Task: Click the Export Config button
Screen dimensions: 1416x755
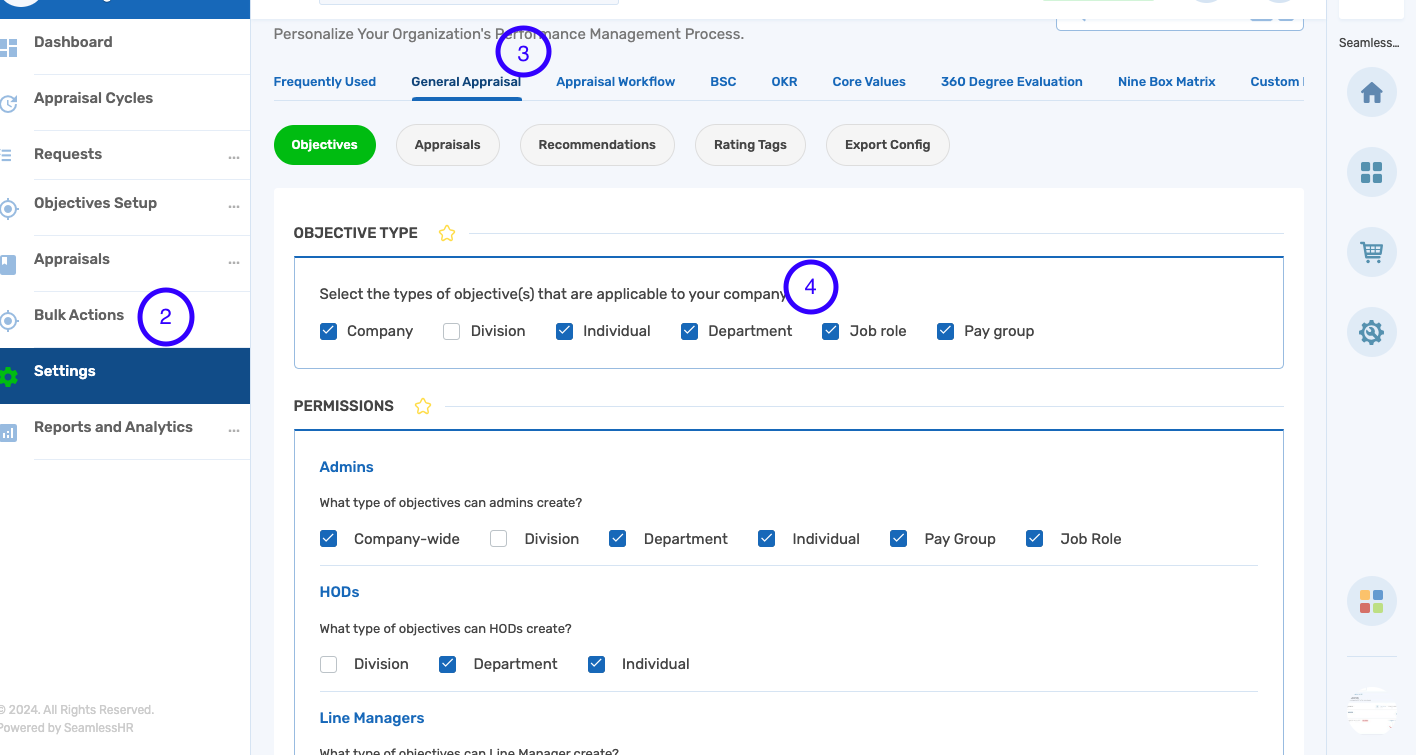Action: (x=887, y=145)
